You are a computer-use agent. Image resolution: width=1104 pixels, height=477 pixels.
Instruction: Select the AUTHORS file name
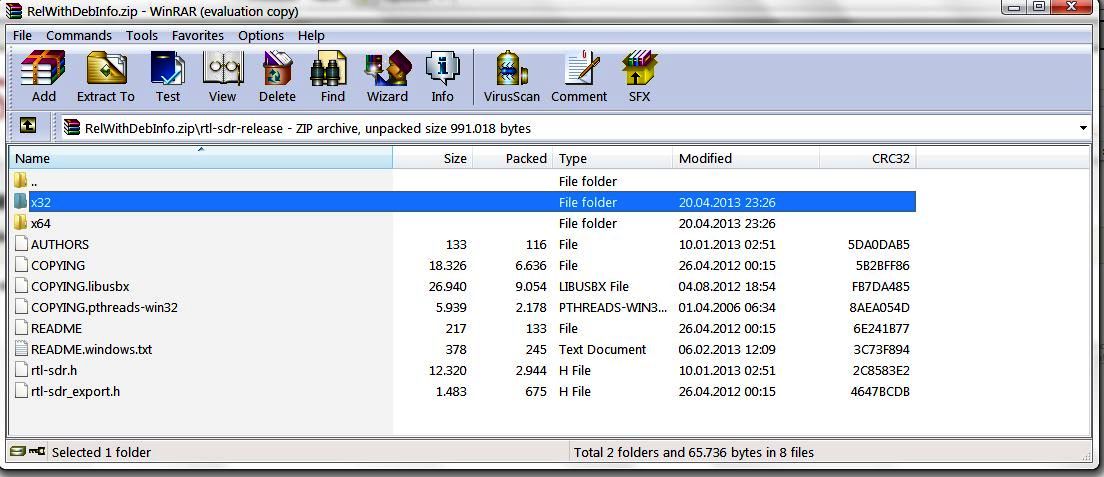coord(60,244)
